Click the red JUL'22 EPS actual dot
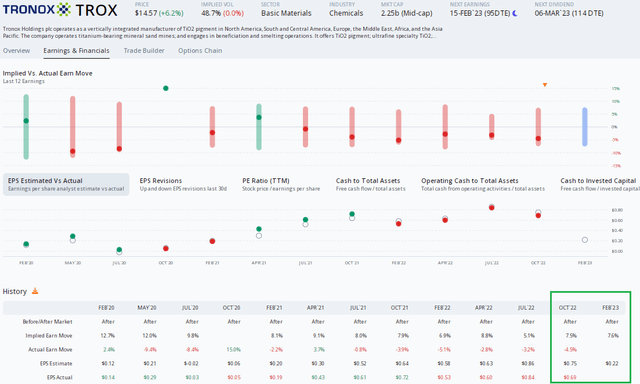The width and height of the screenshot is (640, 384). [491, 208]
